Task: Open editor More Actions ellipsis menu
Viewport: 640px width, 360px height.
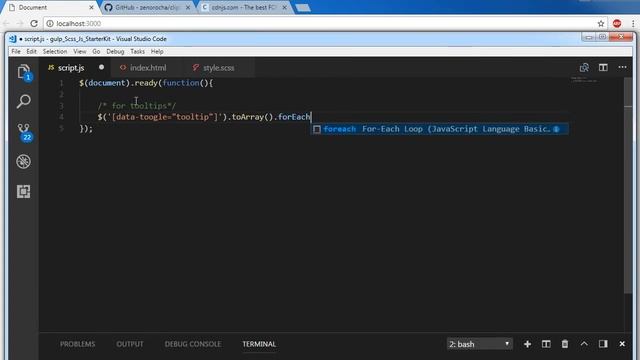Action: 622,67
